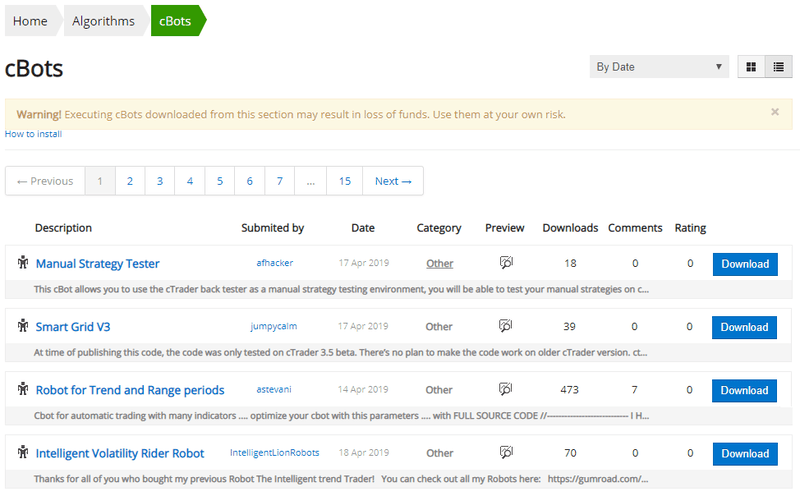Click preview icon in Robot for Trend row

(x=506, y=389)
